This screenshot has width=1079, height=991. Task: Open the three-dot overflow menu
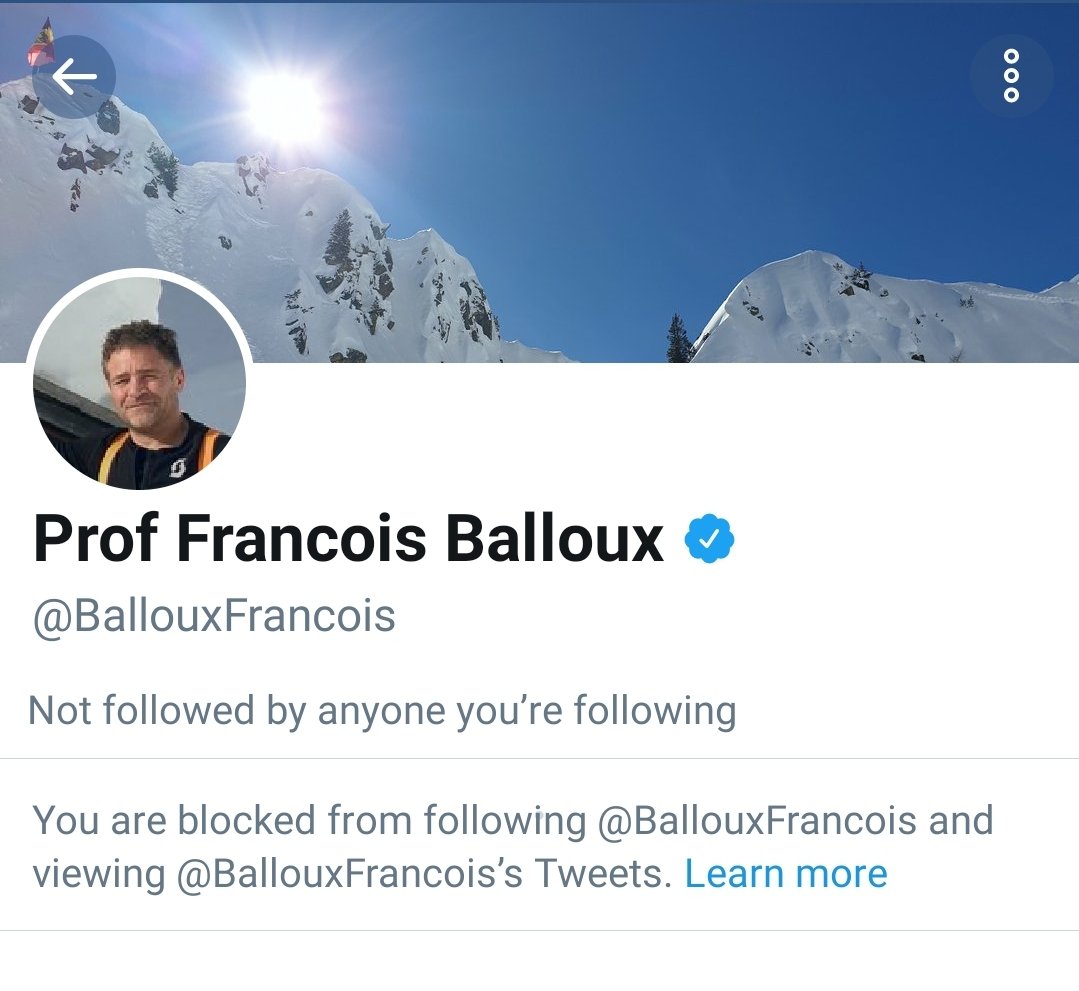(1011, 76)
